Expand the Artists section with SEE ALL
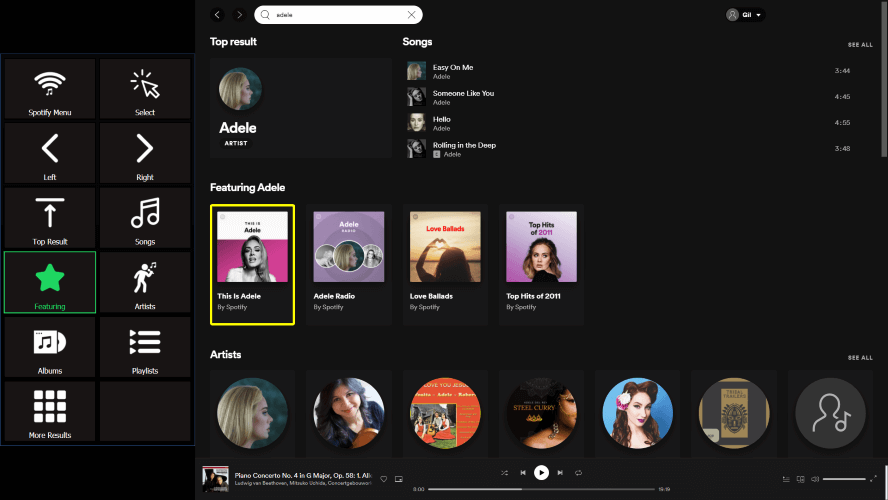 [x=860, y=357]
